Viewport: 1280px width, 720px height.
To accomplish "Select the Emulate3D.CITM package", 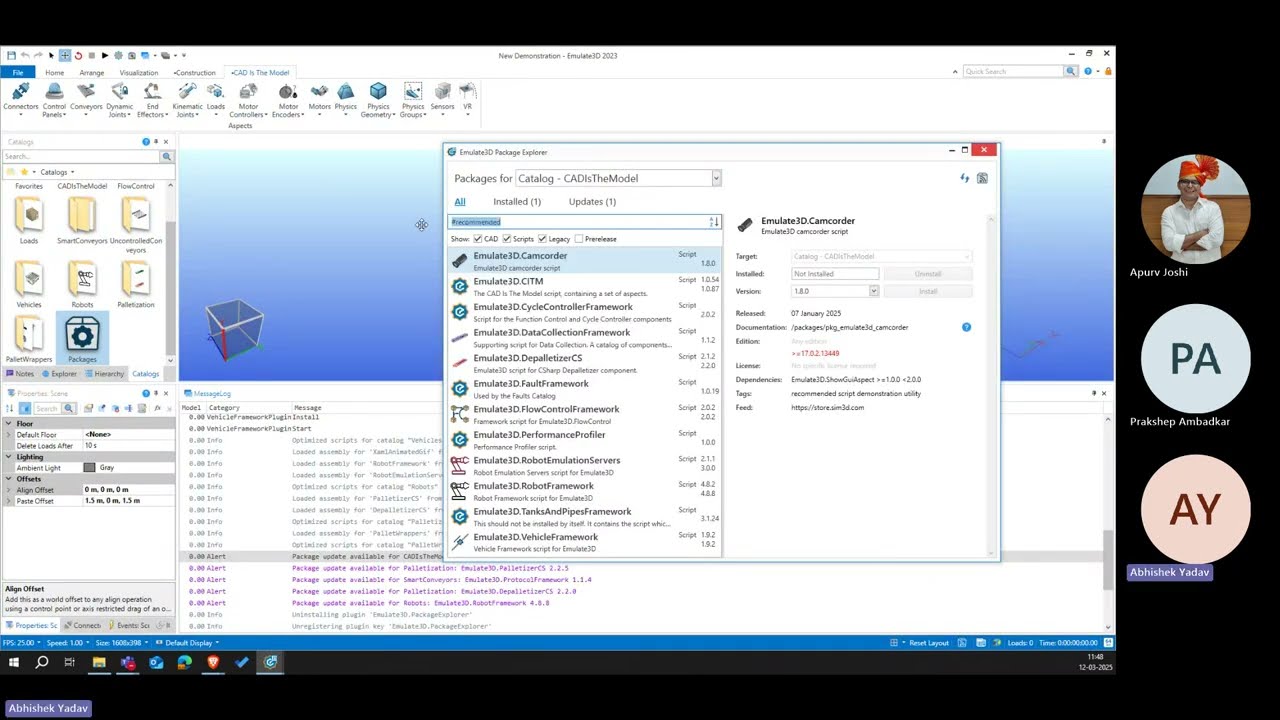I will point(584,287).
